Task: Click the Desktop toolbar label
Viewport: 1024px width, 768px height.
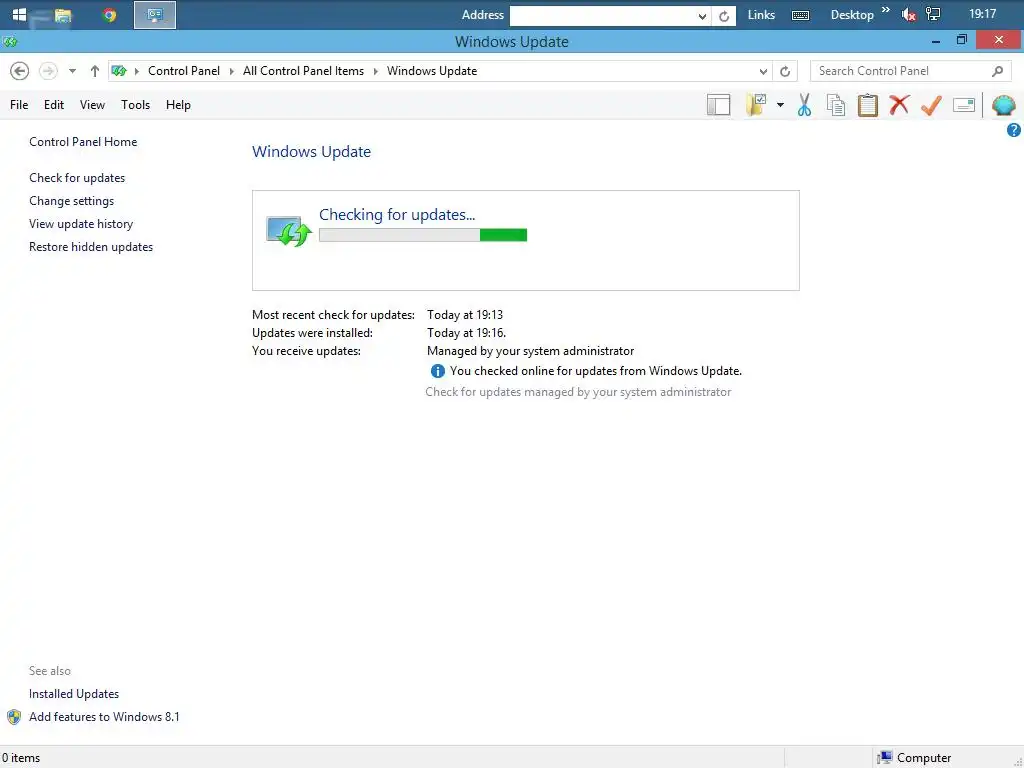Action: point(852,15)
